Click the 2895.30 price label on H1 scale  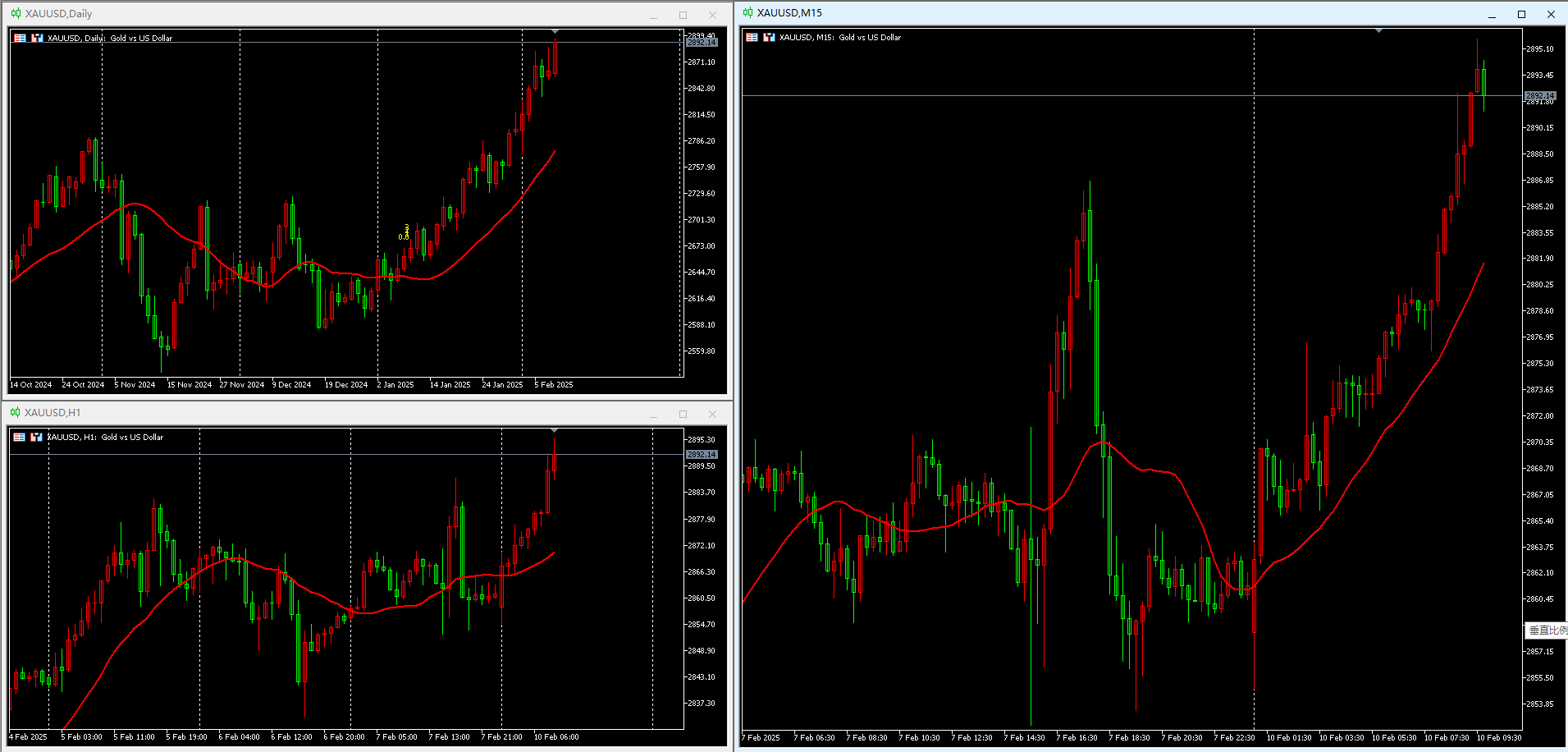coord(701,439)
